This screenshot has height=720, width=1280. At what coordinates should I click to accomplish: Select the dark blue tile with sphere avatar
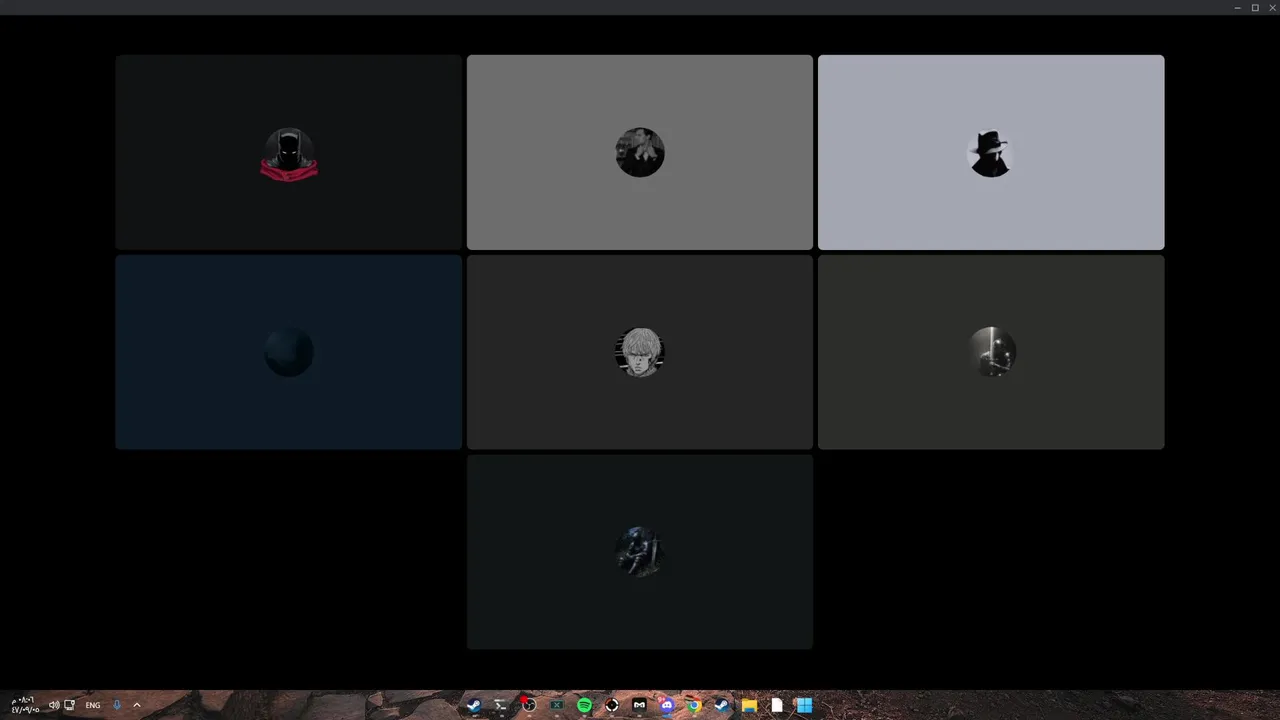[x=288, y=352]
